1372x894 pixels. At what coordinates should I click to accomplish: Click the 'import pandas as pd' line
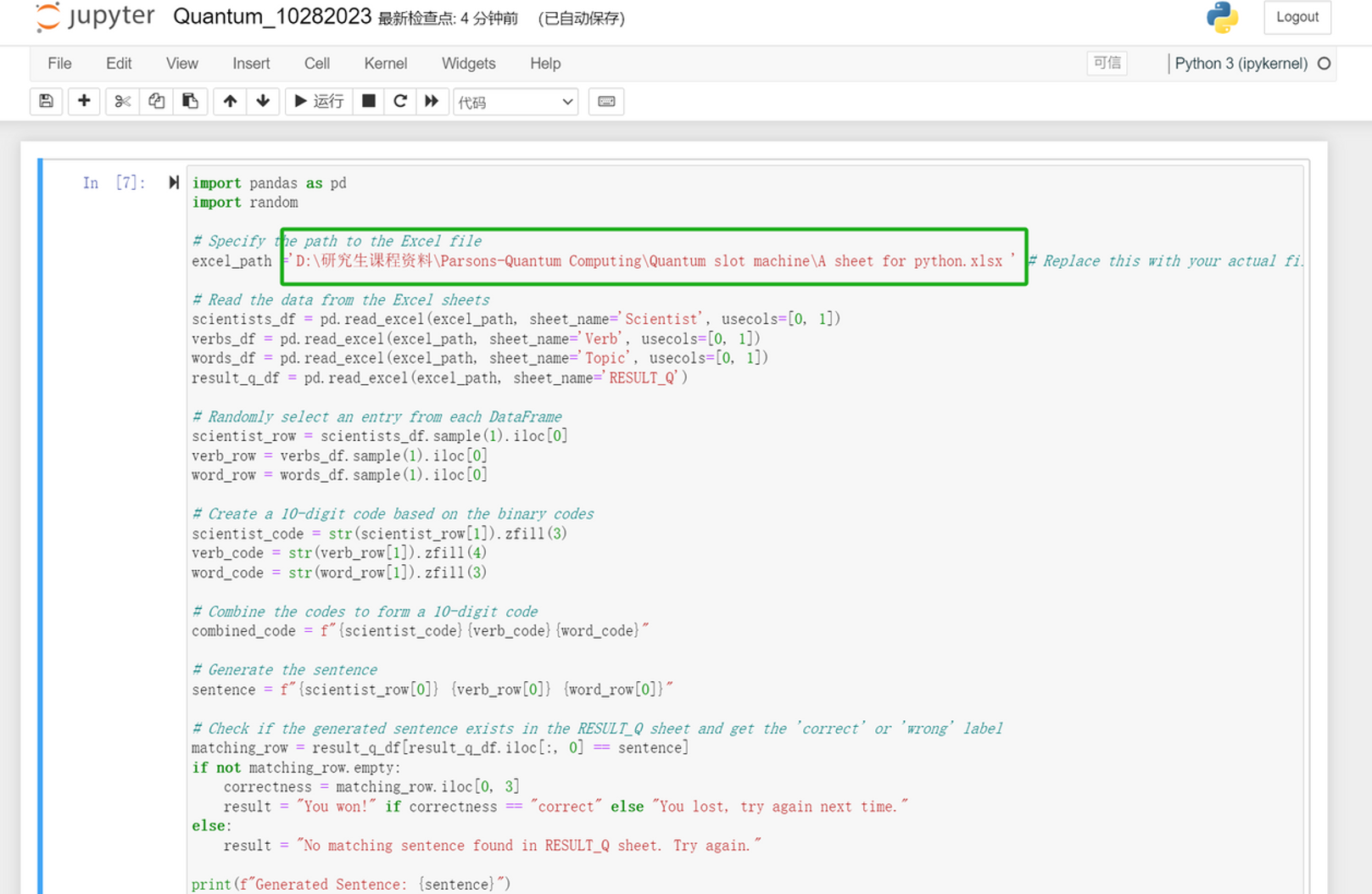pyautogui.click(x=269, y=183)
